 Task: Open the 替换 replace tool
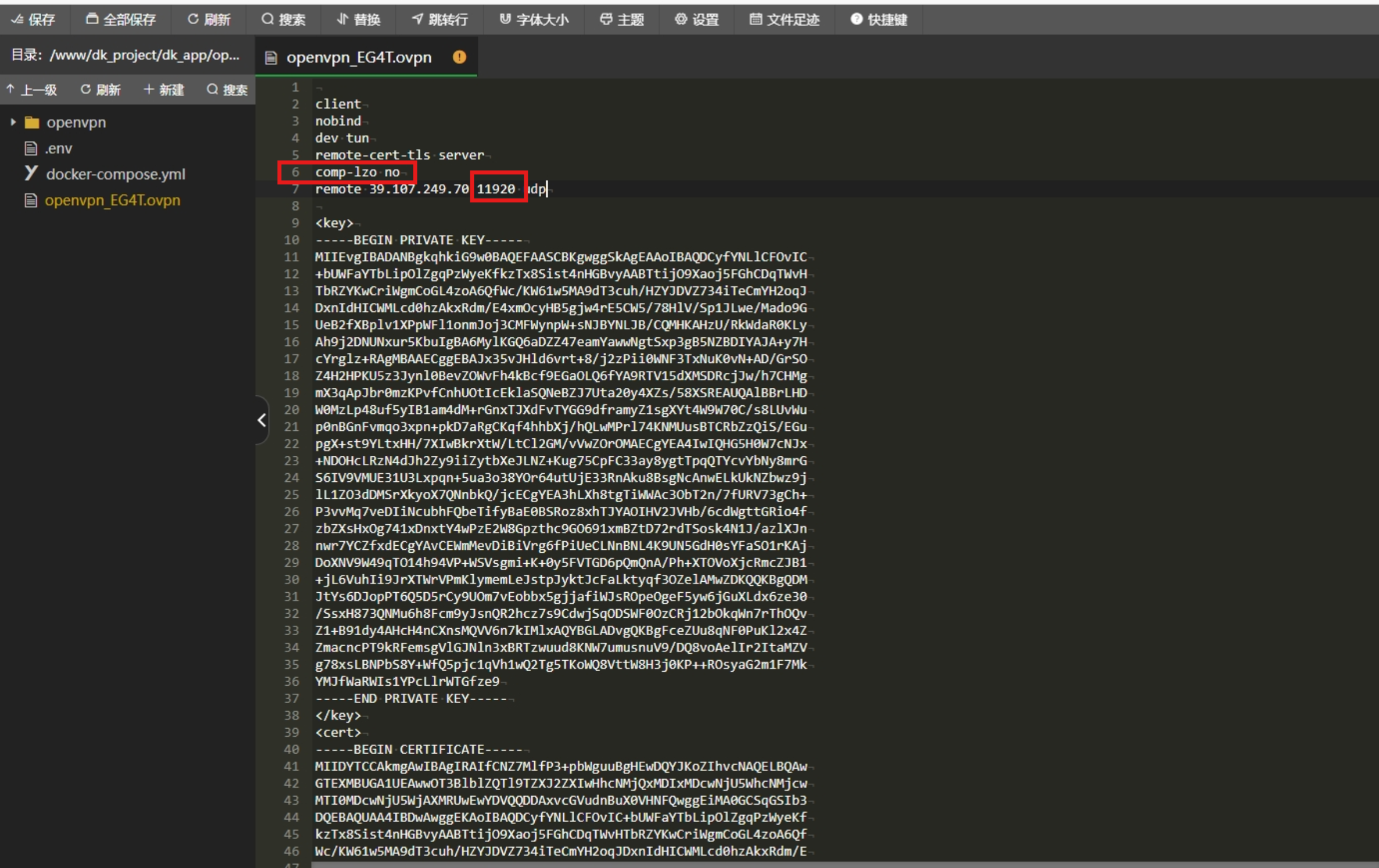(x=359, y=20)
